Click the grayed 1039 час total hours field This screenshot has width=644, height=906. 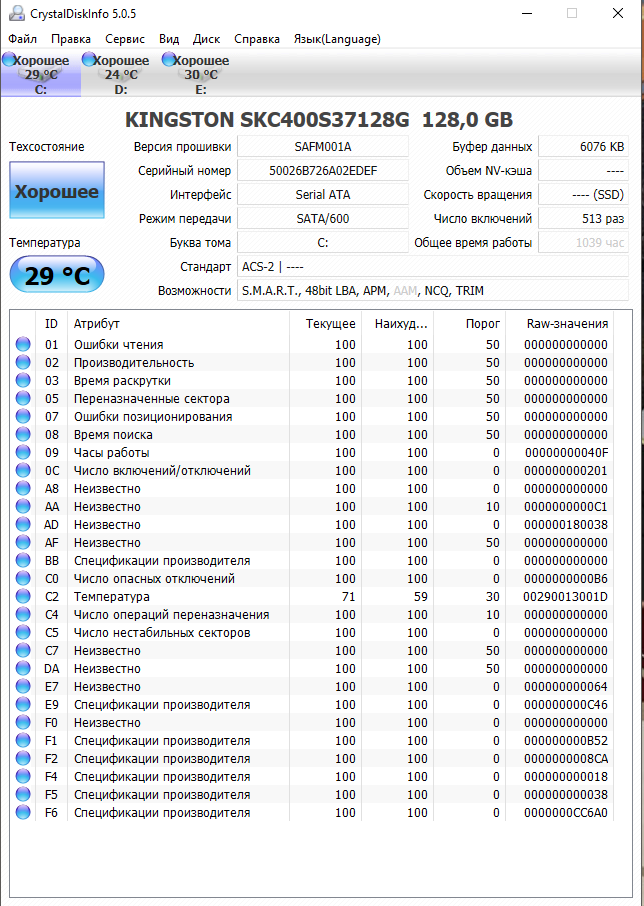(583, 243)
